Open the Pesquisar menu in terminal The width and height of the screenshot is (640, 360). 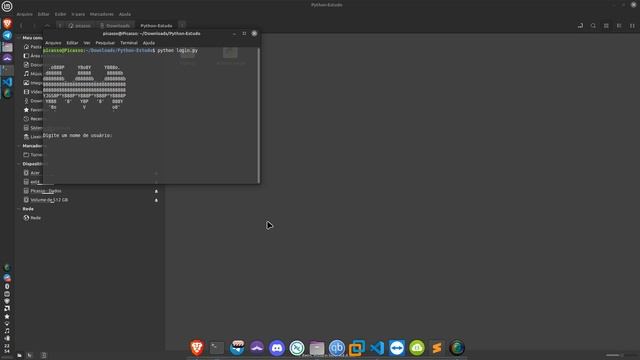(105, 43)
